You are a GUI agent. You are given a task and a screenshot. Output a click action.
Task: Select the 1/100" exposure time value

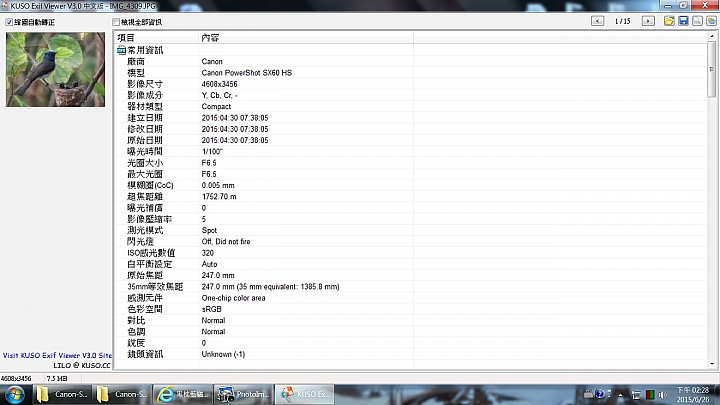click(x=212, y=152)
